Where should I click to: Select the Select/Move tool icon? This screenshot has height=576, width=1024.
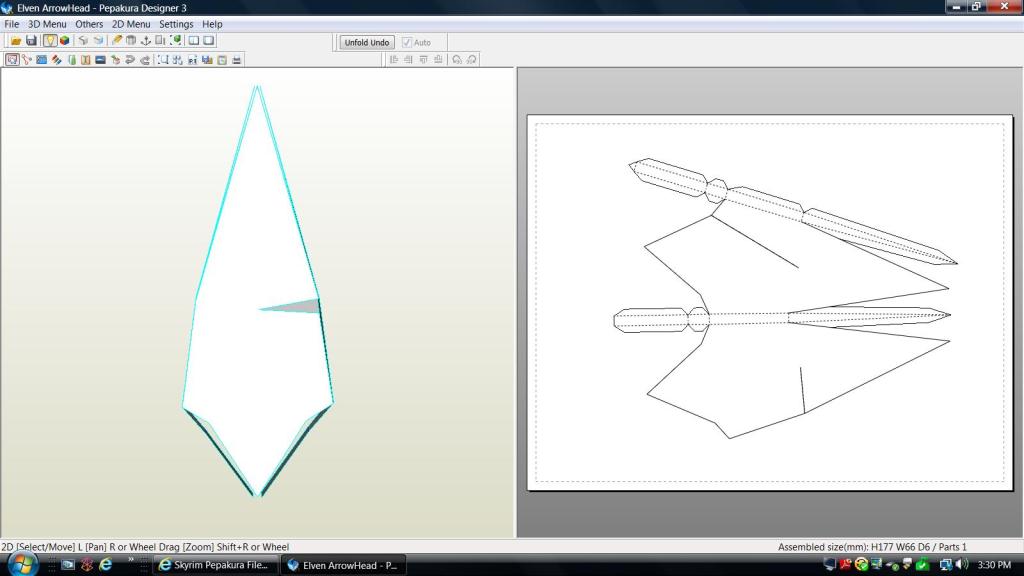[x=12, y=60]
